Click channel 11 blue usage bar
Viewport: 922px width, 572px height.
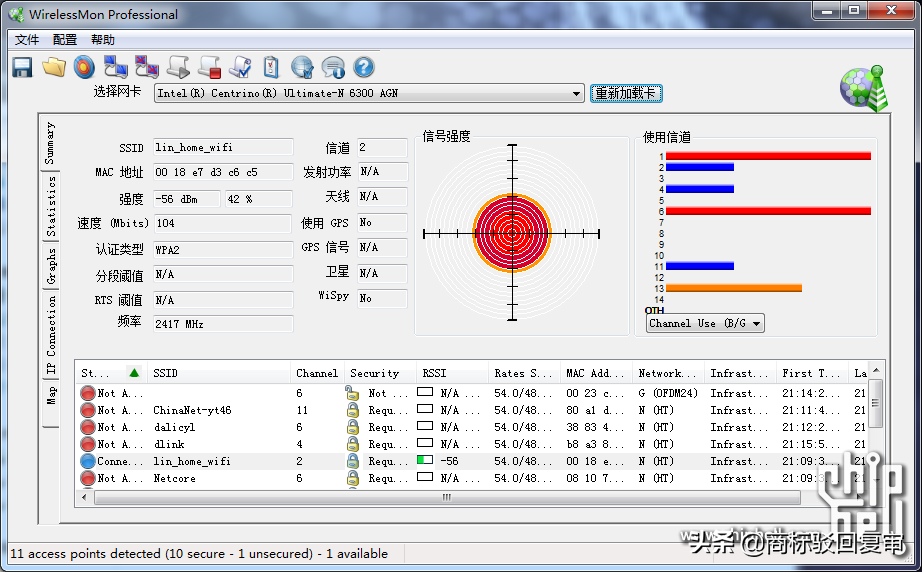[700, 266]
